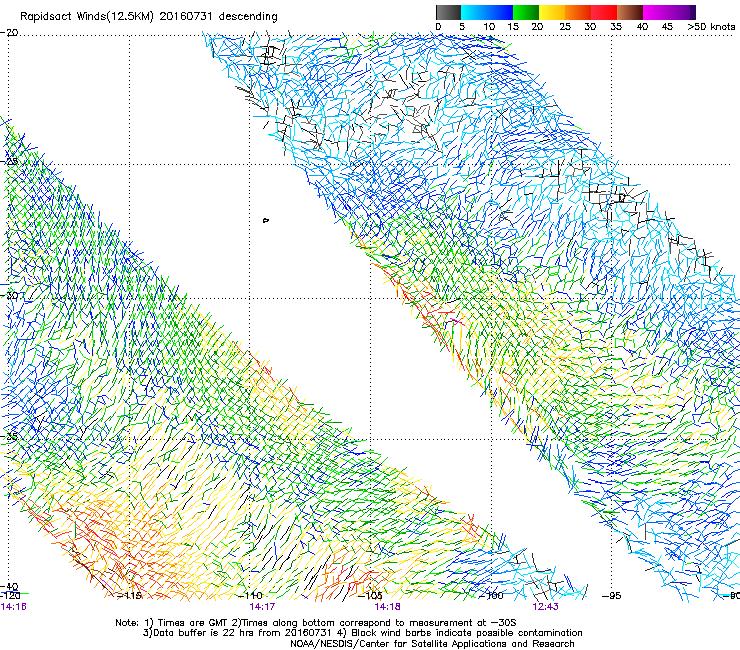The height and width of the screenshot is (650, 740).
Task: Click the purple time label '14:17'
Action: [x=262, y=607]
